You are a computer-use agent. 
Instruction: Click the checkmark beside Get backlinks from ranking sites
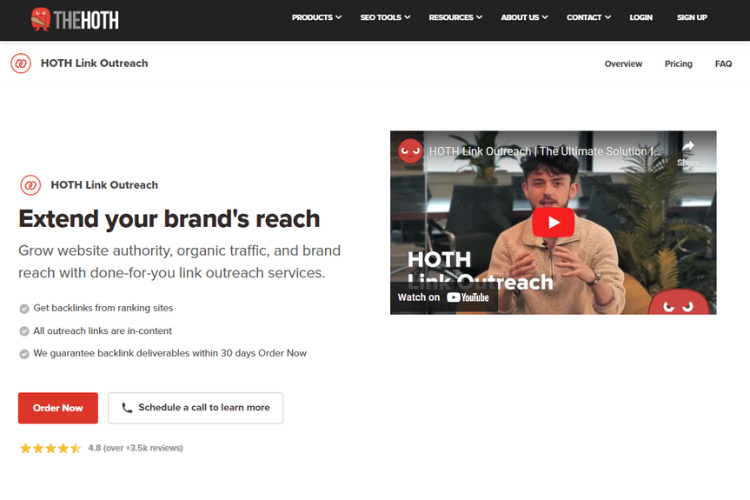[x=24, y=309]
